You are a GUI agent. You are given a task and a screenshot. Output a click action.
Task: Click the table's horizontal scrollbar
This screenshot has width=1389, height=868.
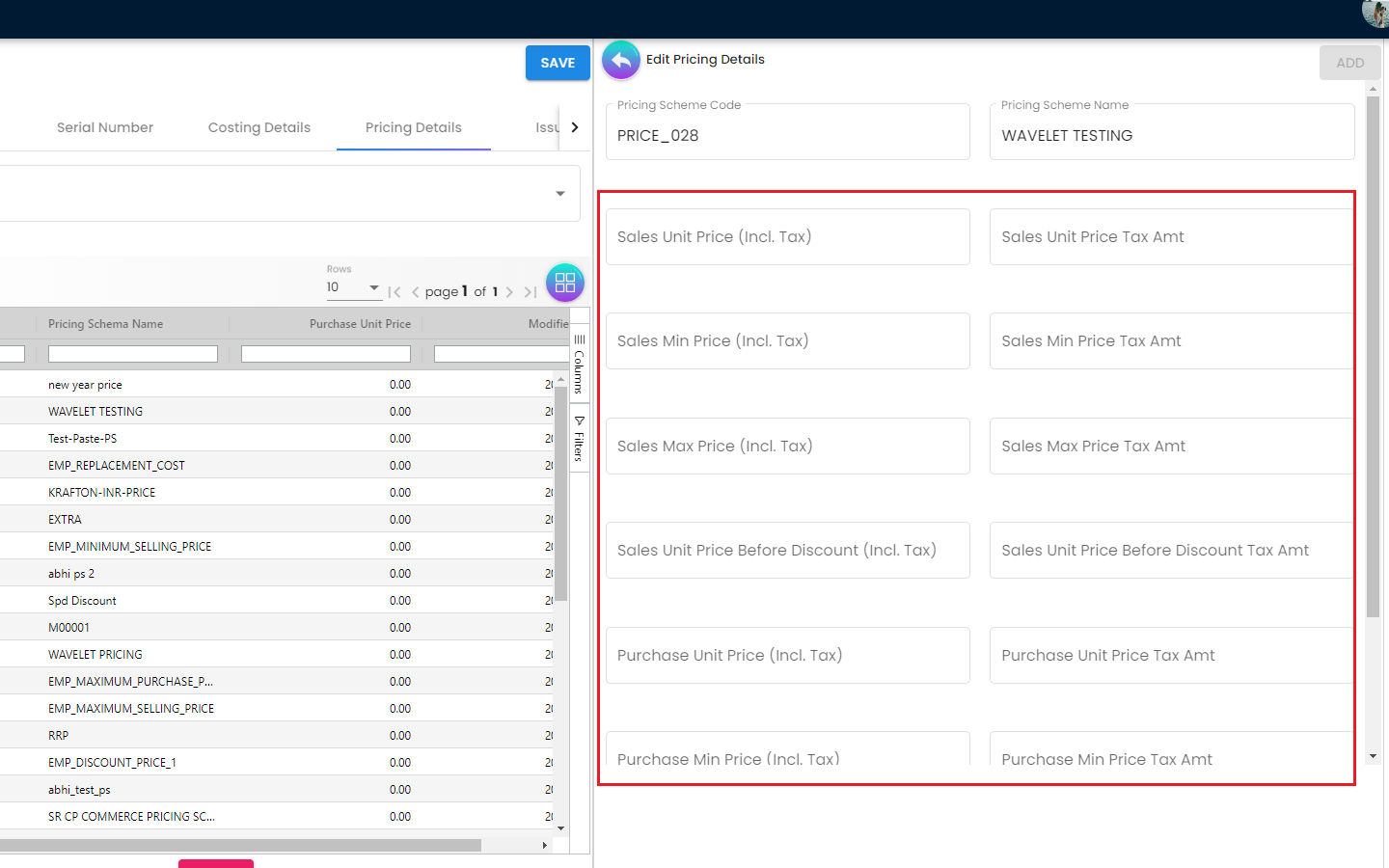241,845
